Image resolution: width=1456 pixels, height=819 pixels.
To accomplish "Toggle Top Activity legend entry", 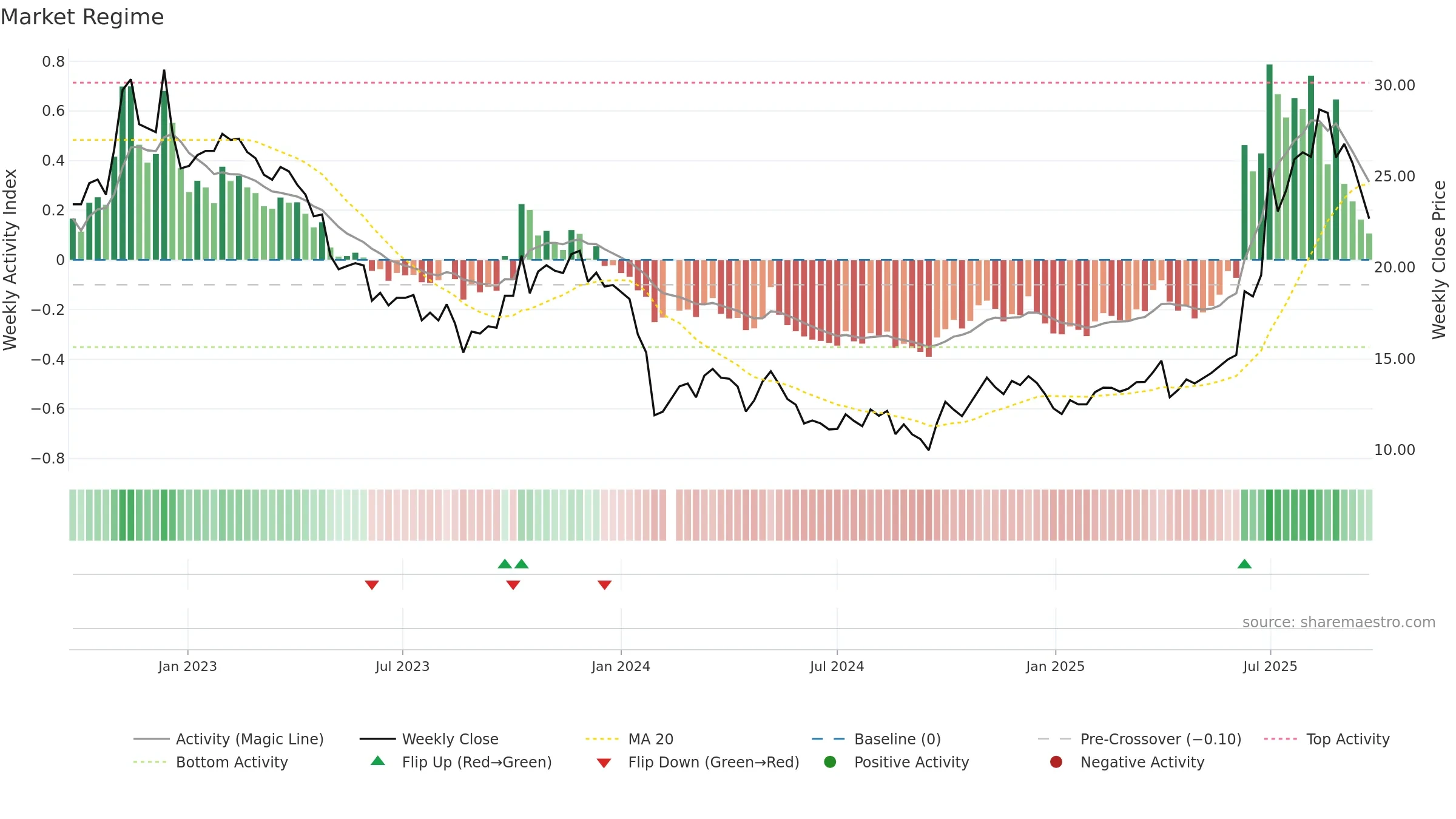I will click(1327, 739).
